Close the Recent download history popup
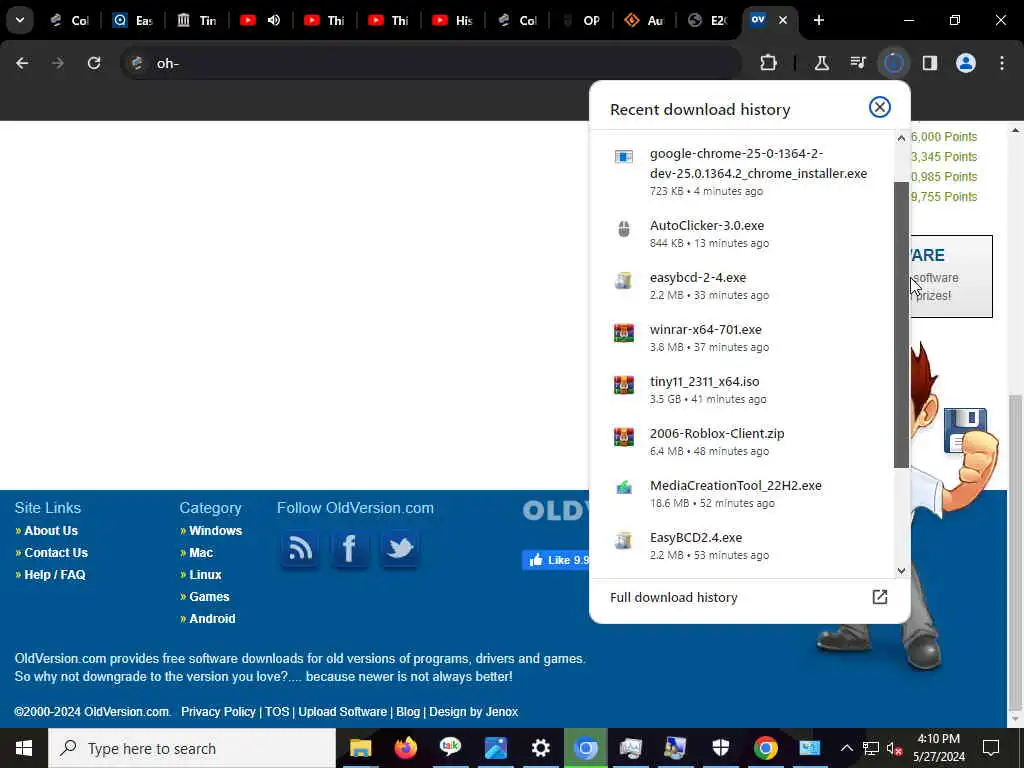 (879, 107)
